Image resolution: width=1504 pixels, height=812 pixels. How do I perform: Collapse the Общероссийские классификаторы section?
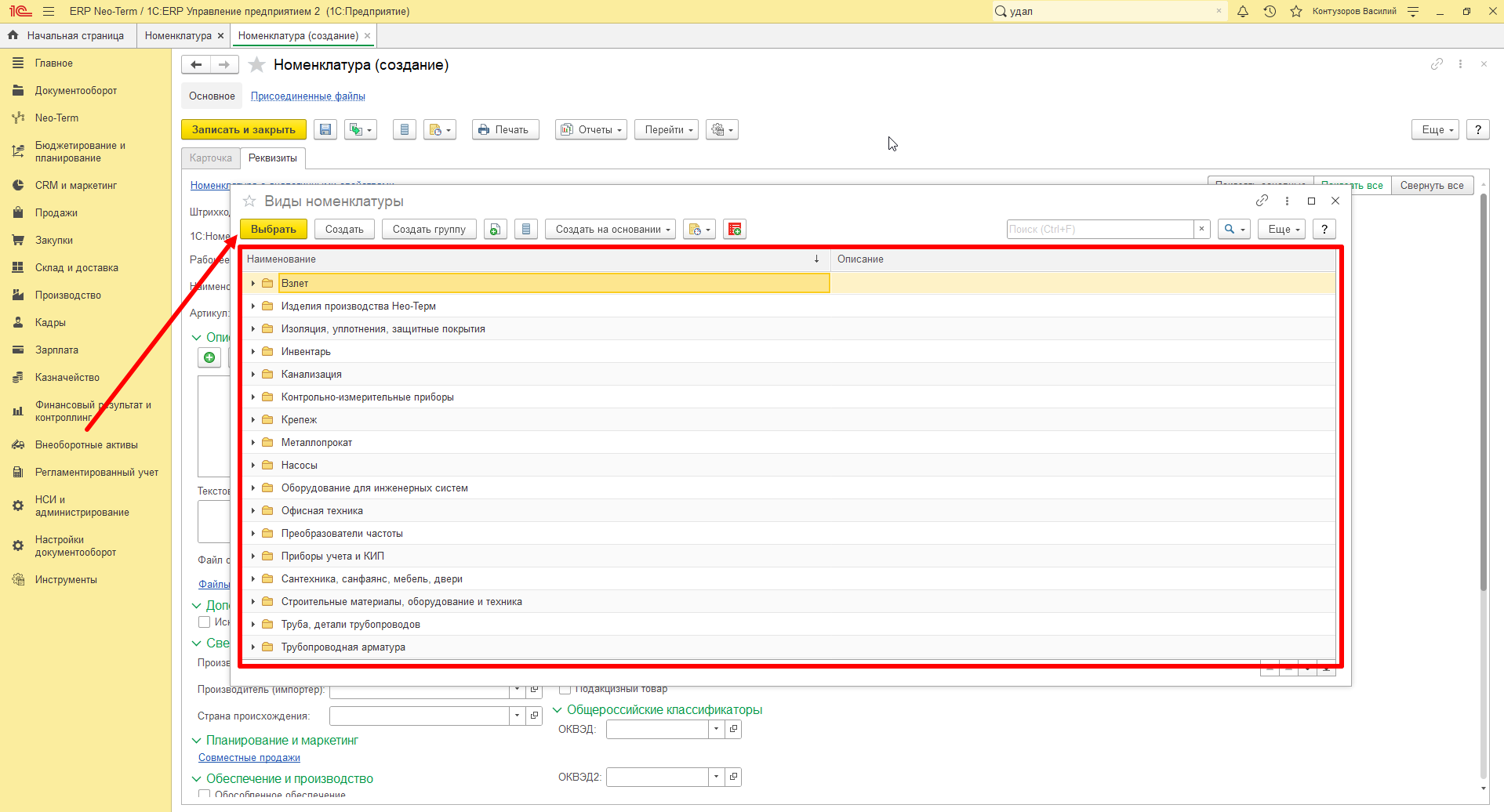pos(558,710)
